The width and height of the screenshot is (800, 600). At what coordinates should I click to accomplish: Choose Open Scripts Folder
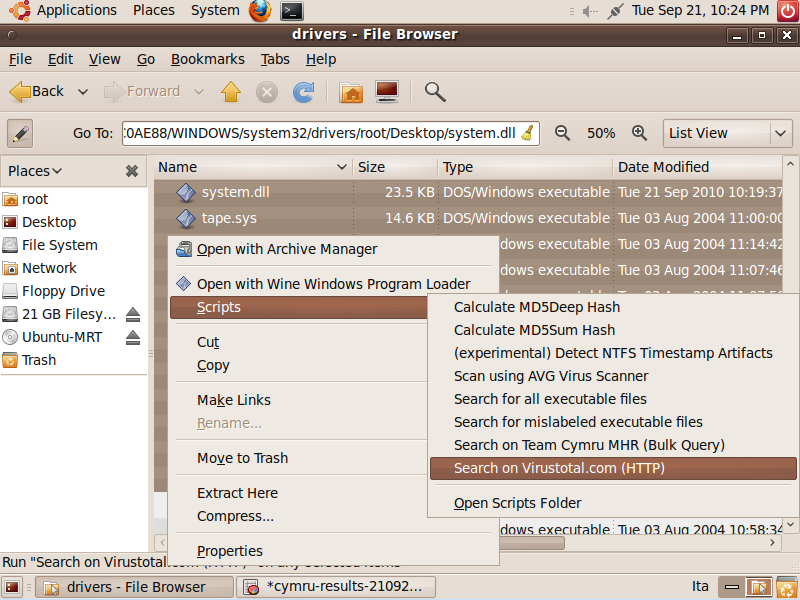click(x=613, y=503)
